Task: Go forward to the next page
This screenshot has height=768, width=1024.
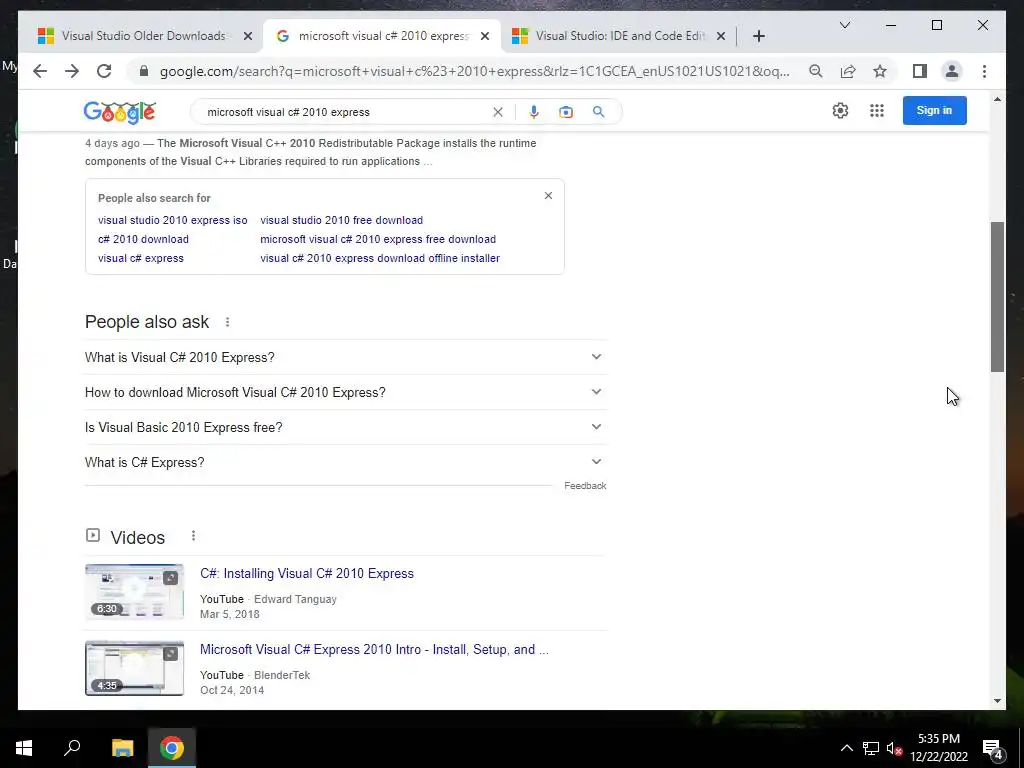Action: pos(72,71)
